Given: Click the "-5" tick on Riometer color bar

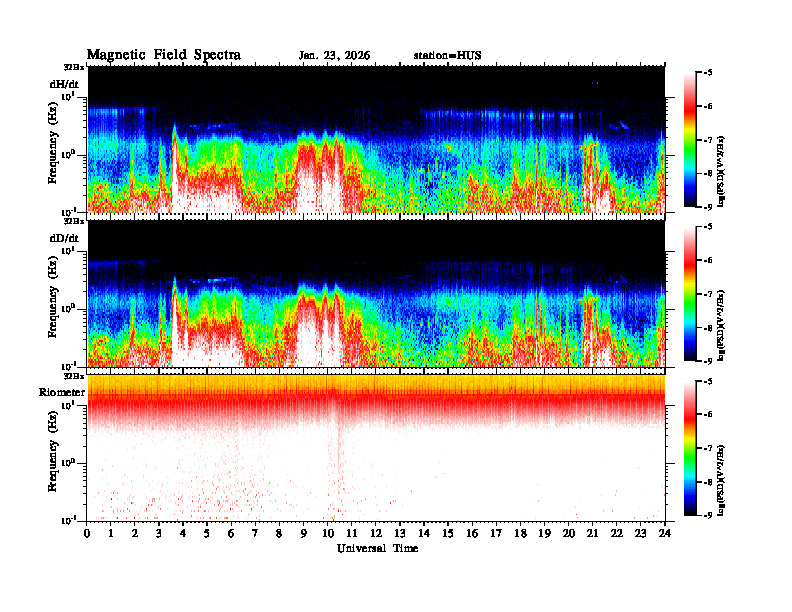Looking at the screenshot, I should coord(708,381).
